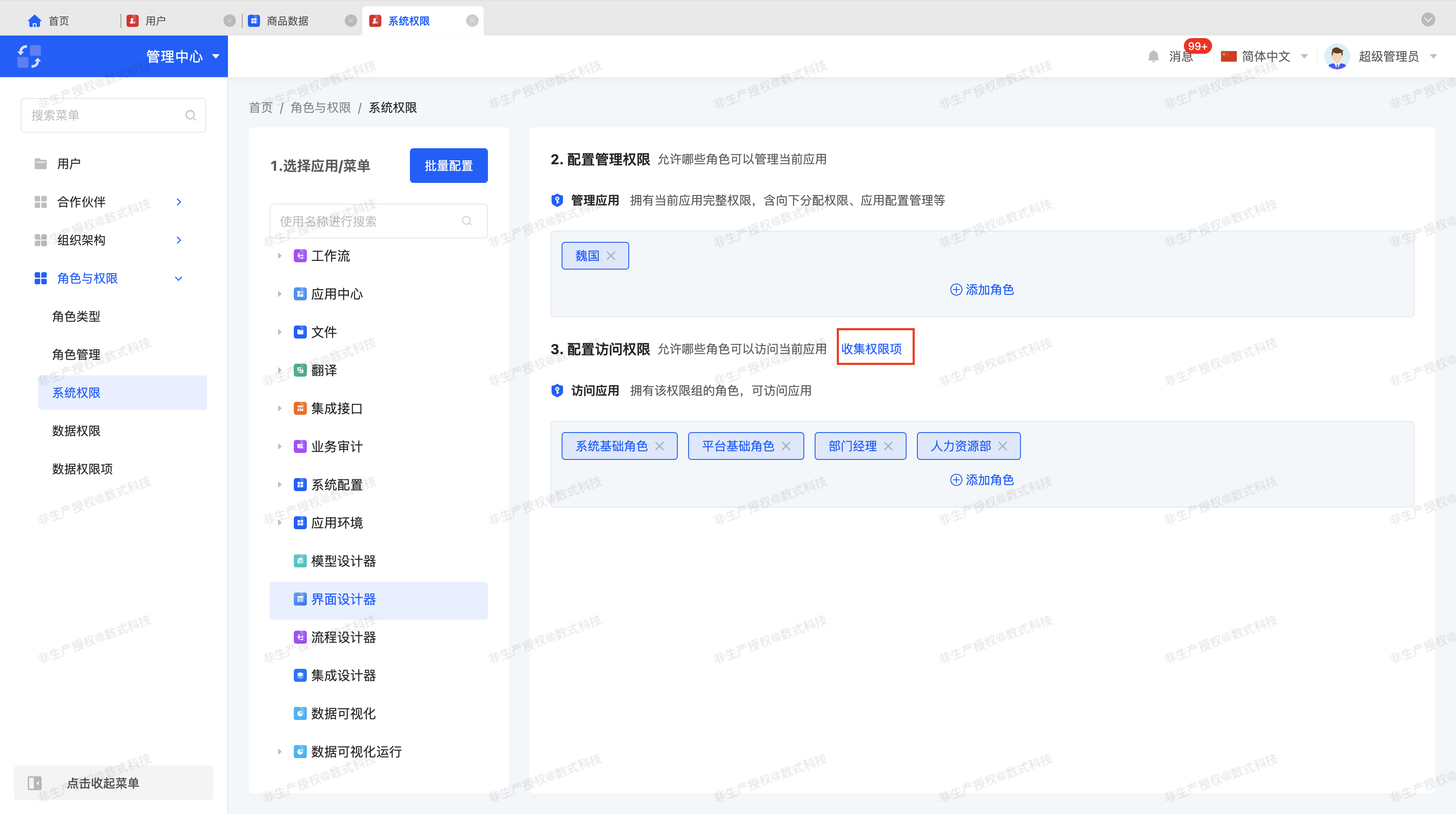1456x814 pixels.
Task: Click the collapse menu panel icon
Action: 35,783
